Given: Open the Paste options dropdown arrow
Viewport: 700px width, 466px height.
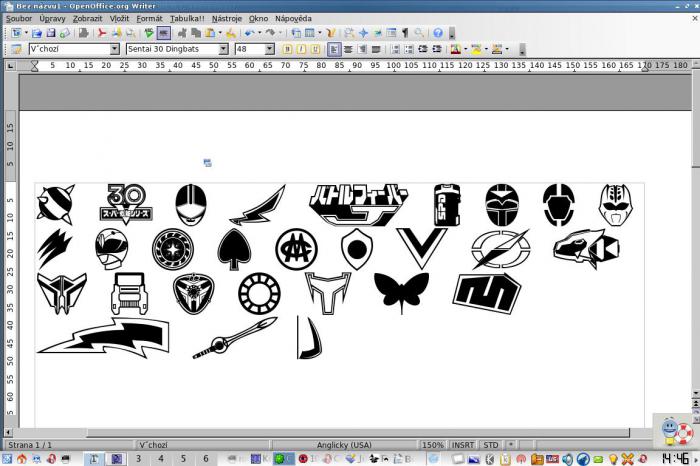Looking at the screenshot, I should click(220, 33).
